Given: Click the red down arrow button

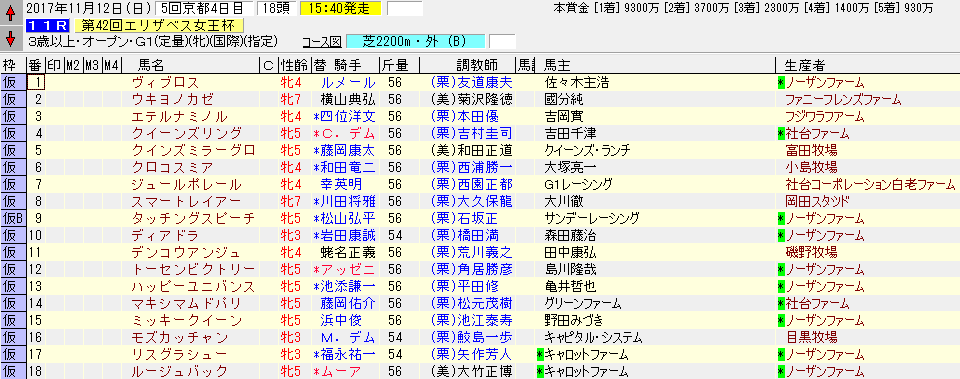Looking at the screenshot, I should (x=10, y=39).
